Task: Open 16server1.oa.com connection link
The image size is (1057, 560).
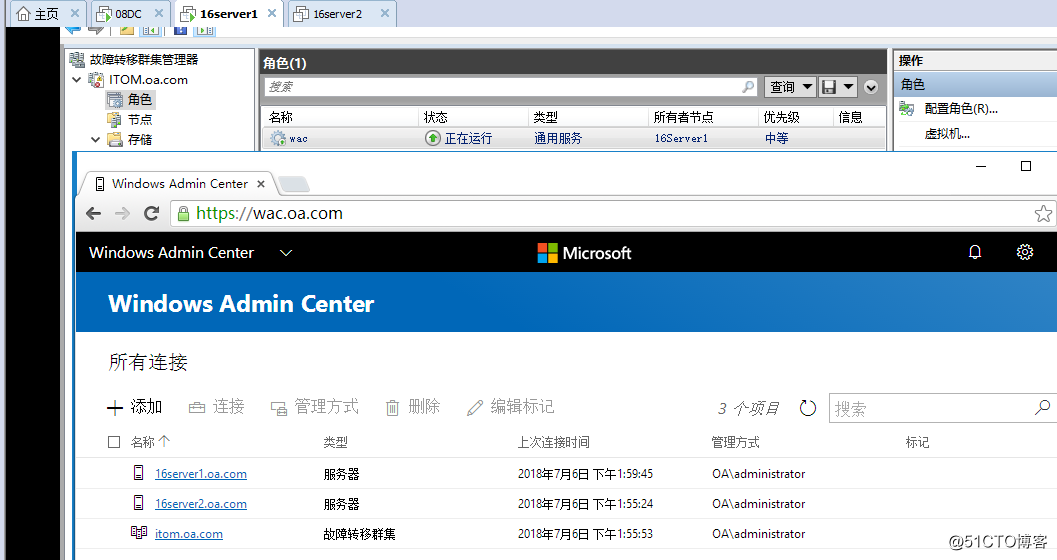Action: click(x=201, y=474)
